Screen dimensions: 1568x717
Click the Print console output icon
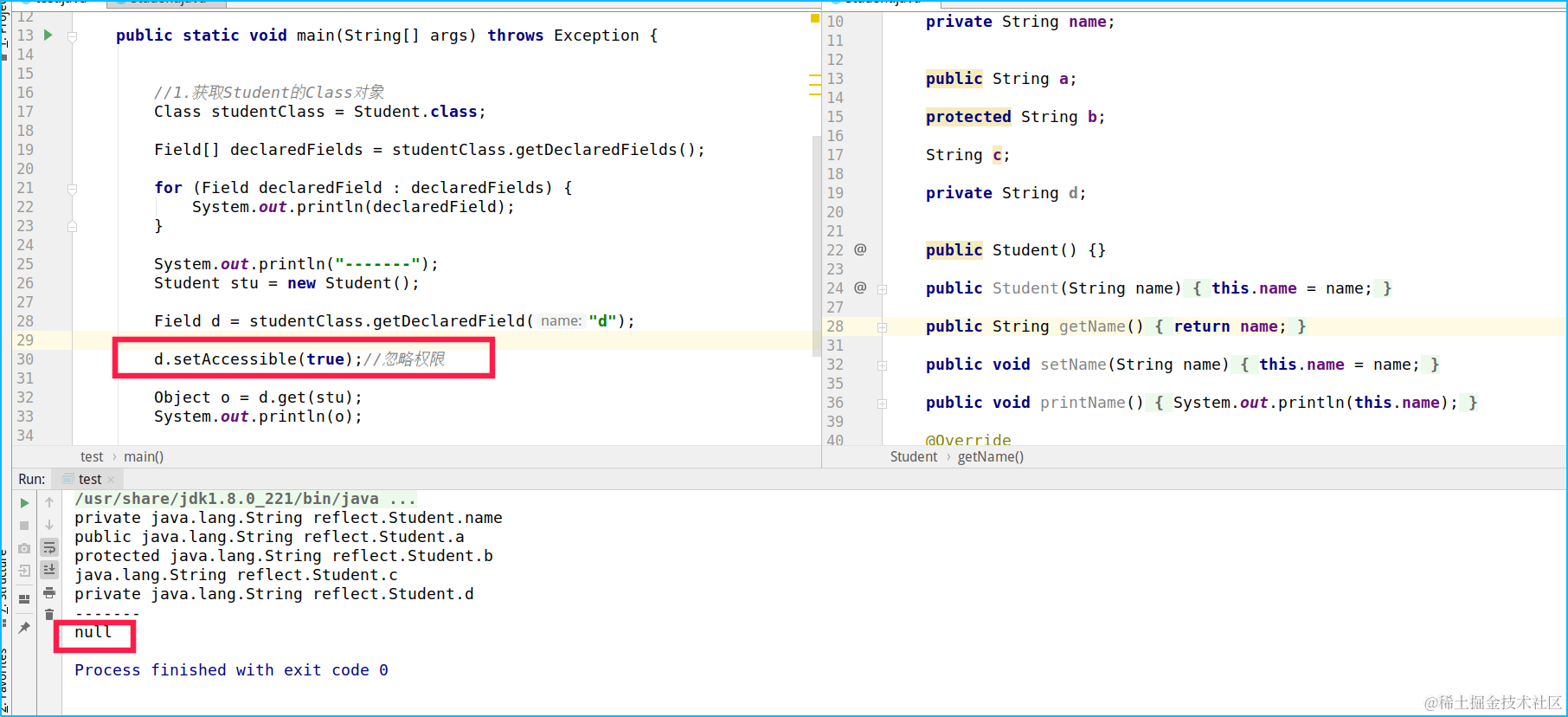49,592
